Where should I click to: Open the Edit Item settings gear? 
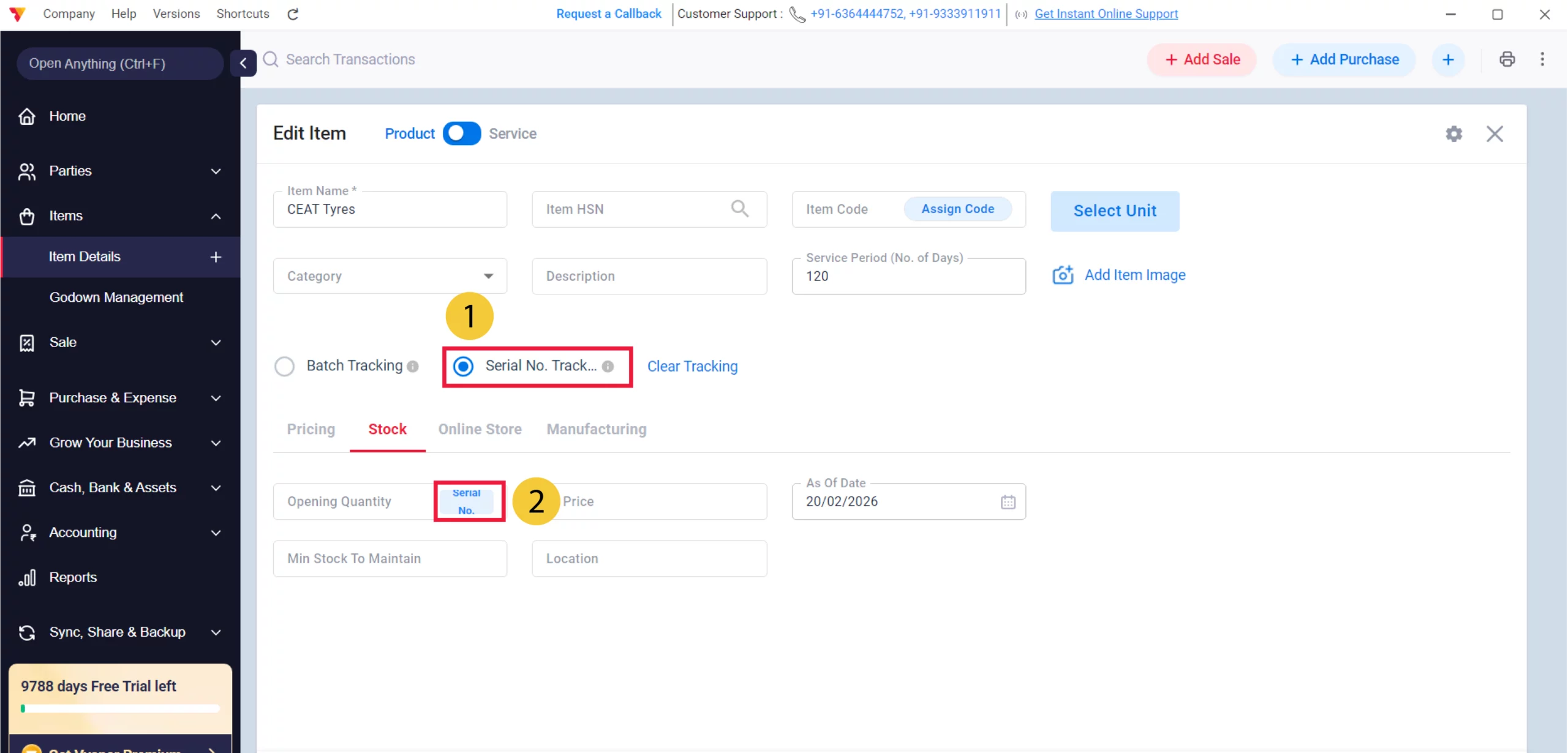click(x=1453, y=133)
